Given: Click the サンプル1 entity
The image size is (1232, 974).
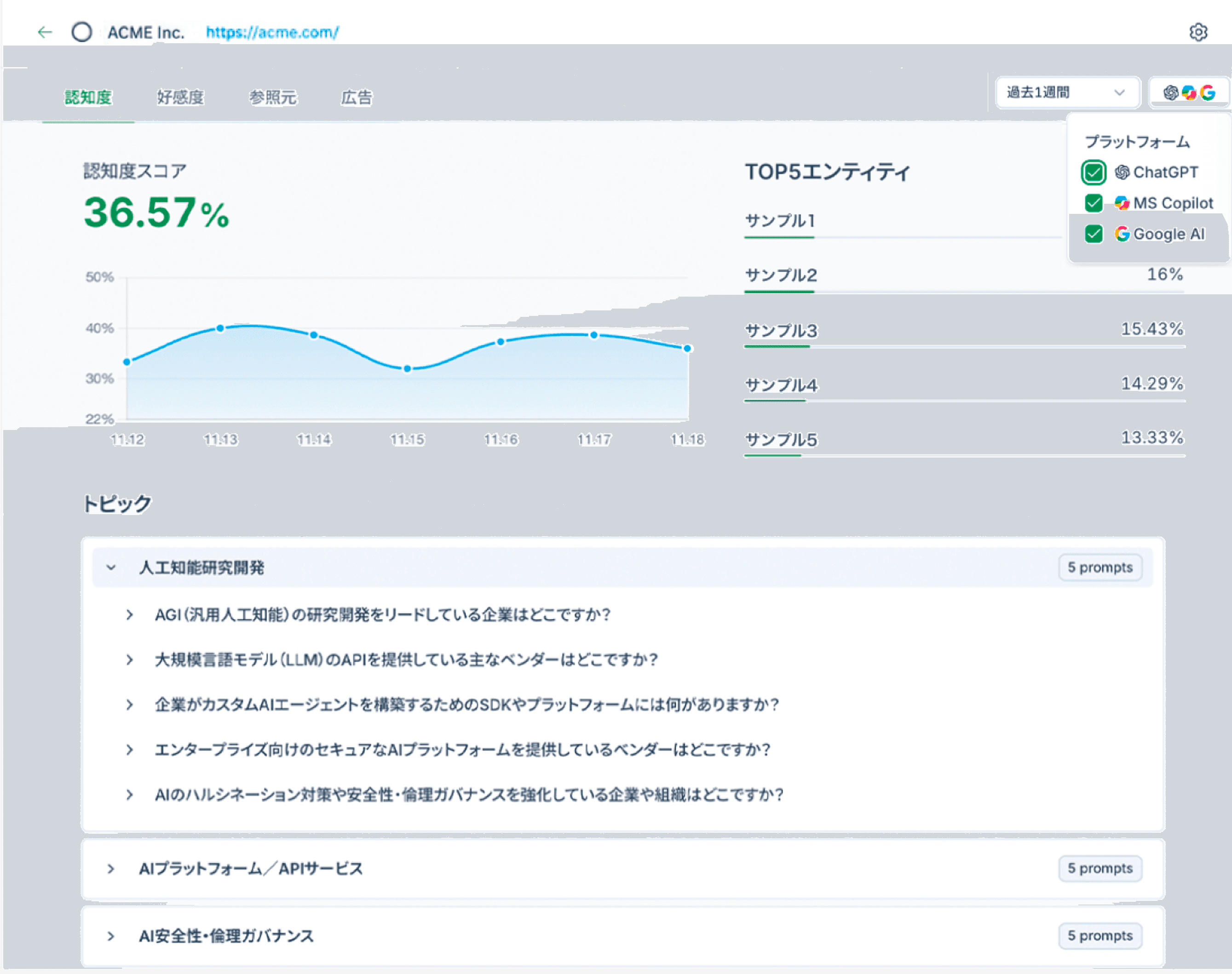Looking at the screenshot, I should (780, 220).
